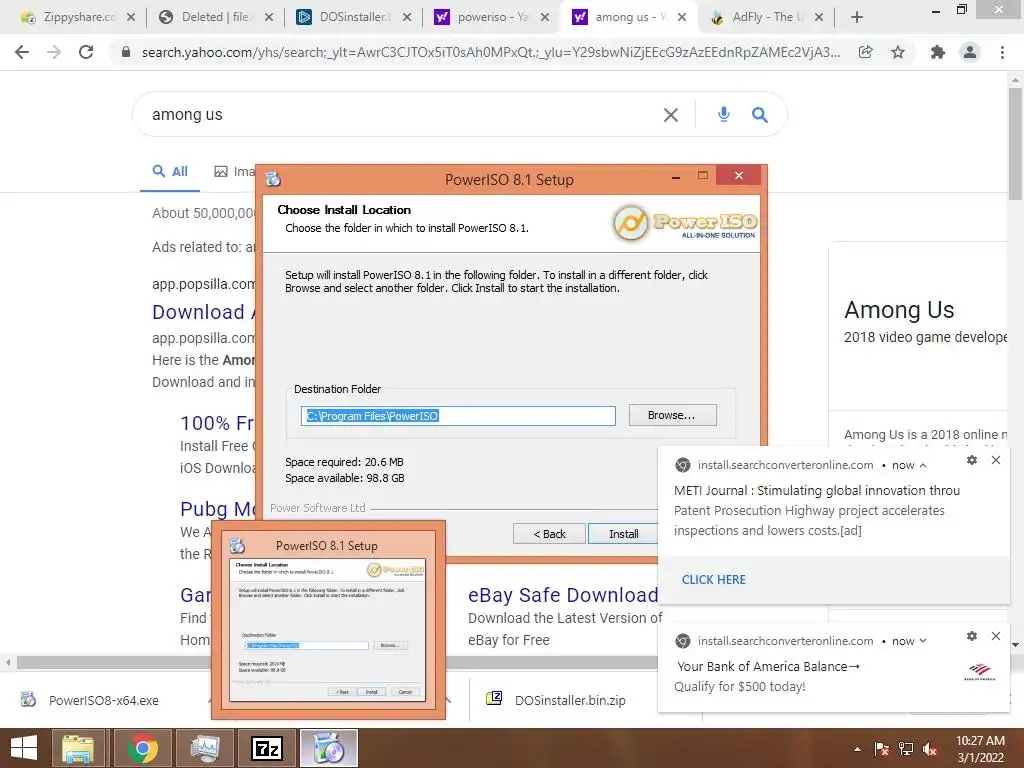Click Browse... for destination folder
This screenshot has height=768, width=1024.
tap(672, 415)
